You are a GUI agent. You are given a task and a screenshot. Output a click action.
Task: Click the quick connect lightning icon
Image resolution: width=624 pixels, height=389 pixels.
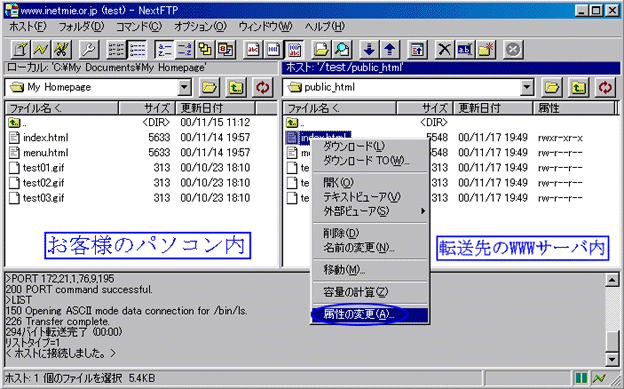coord(40,50)
